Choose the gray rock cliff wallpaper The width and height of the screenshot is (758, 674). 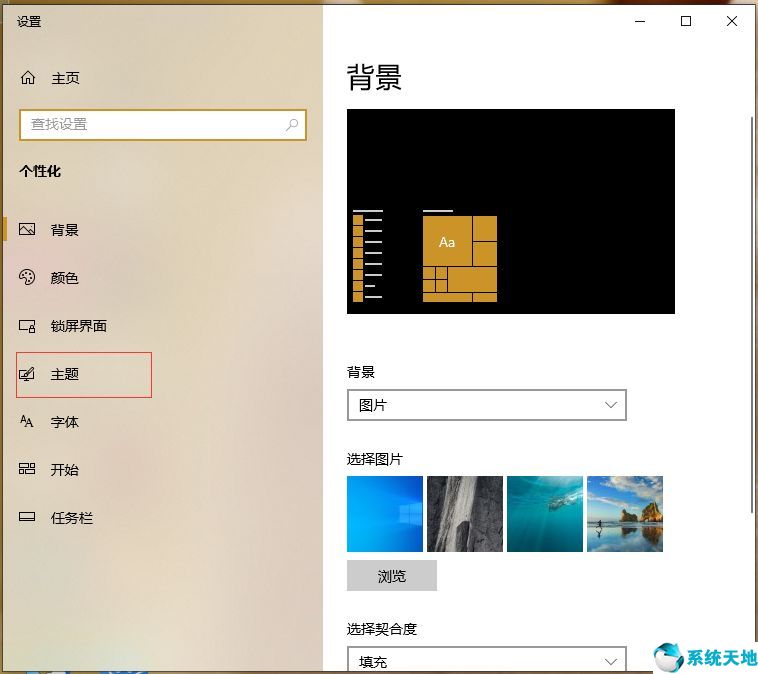coord(465,514)
